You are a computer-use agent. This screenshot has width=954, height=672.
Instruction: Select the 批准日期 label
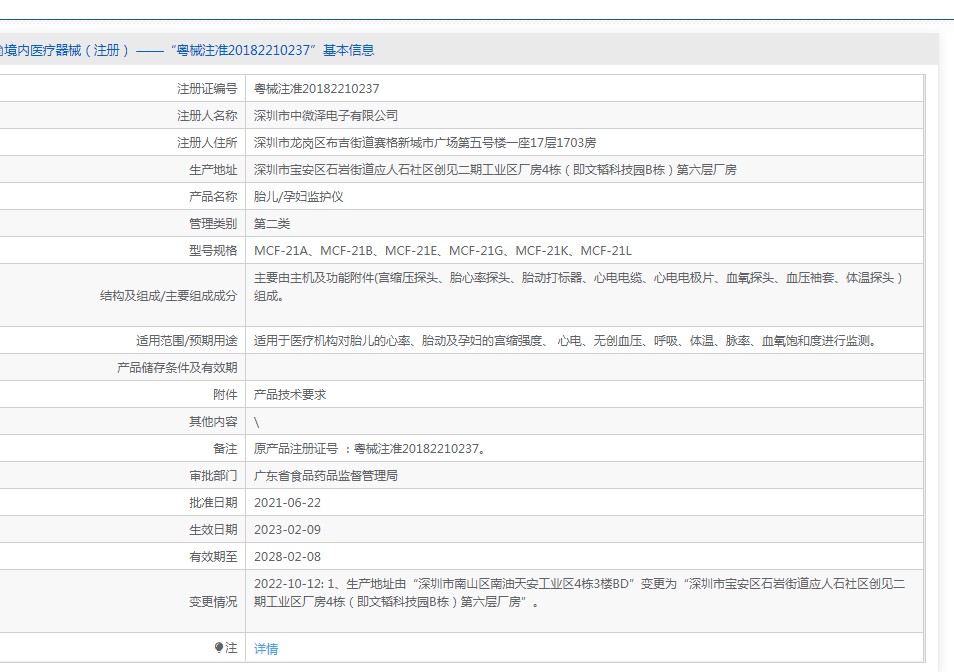tap(213, 503)
